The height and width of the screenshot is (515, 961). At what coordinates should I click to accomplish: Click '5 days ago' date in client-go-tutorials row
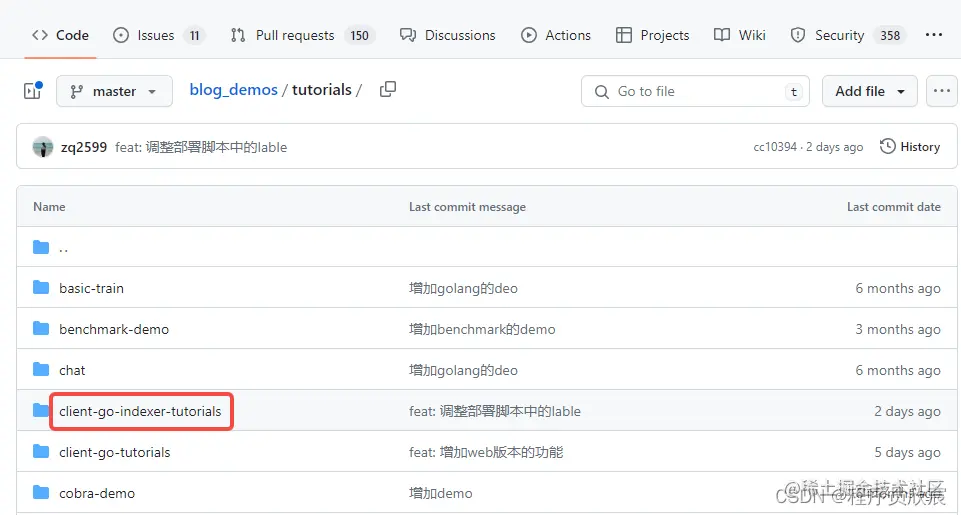(x=907, y=452)
